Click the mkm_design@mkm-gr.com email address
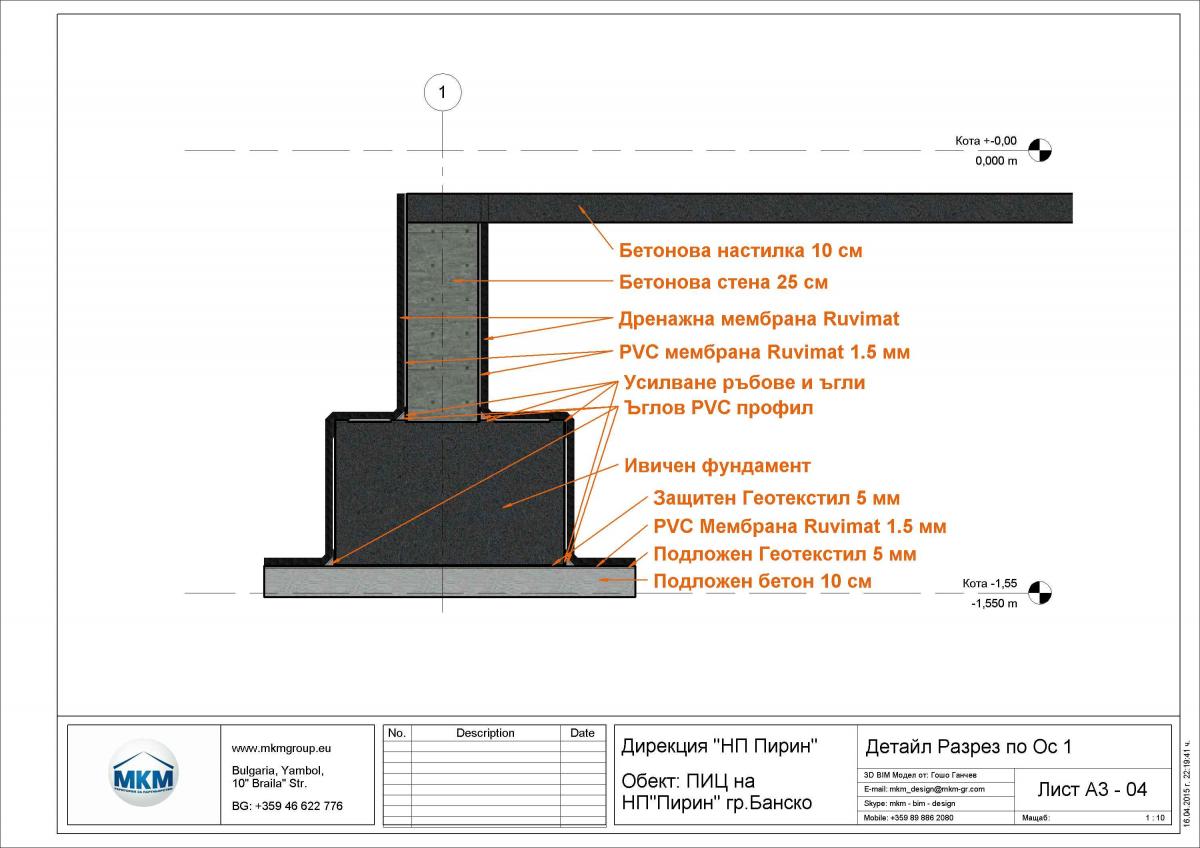 click(x=937, y=789)
